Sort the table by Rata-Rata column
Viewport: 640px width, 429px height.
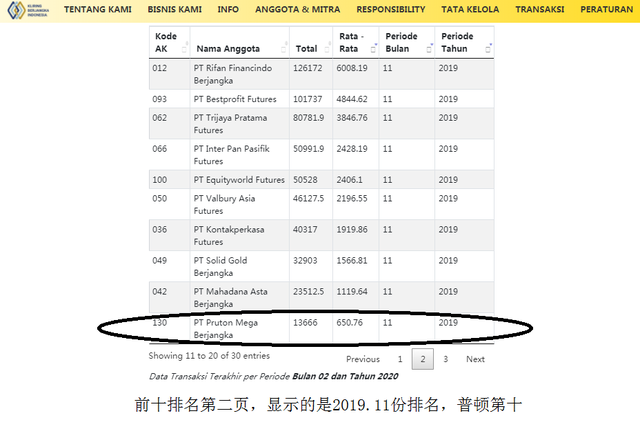click(x=356, y=42)
